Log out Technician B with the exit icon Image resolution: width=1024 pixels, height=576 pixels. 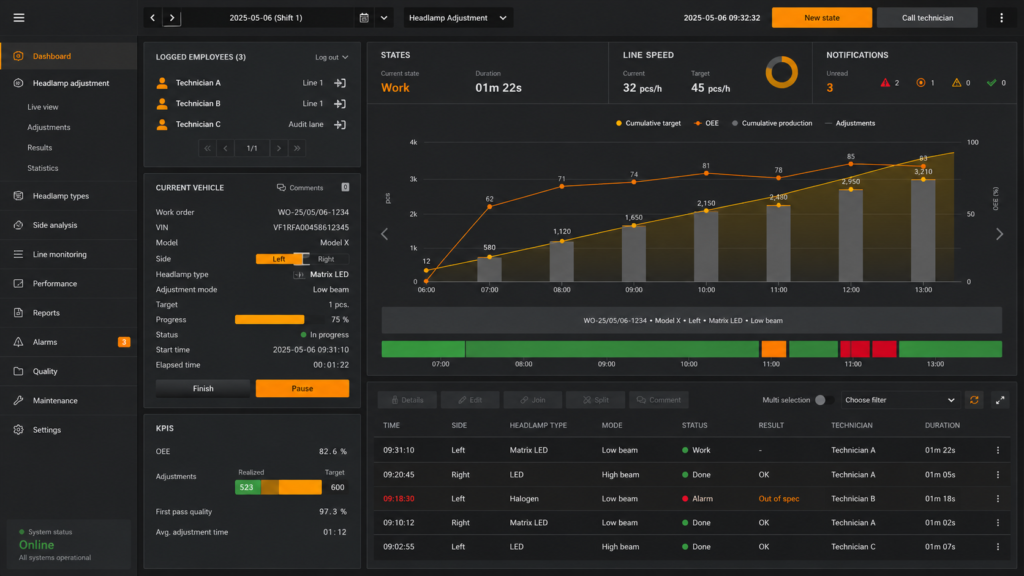pyautogui.click(x=340, y=103)
